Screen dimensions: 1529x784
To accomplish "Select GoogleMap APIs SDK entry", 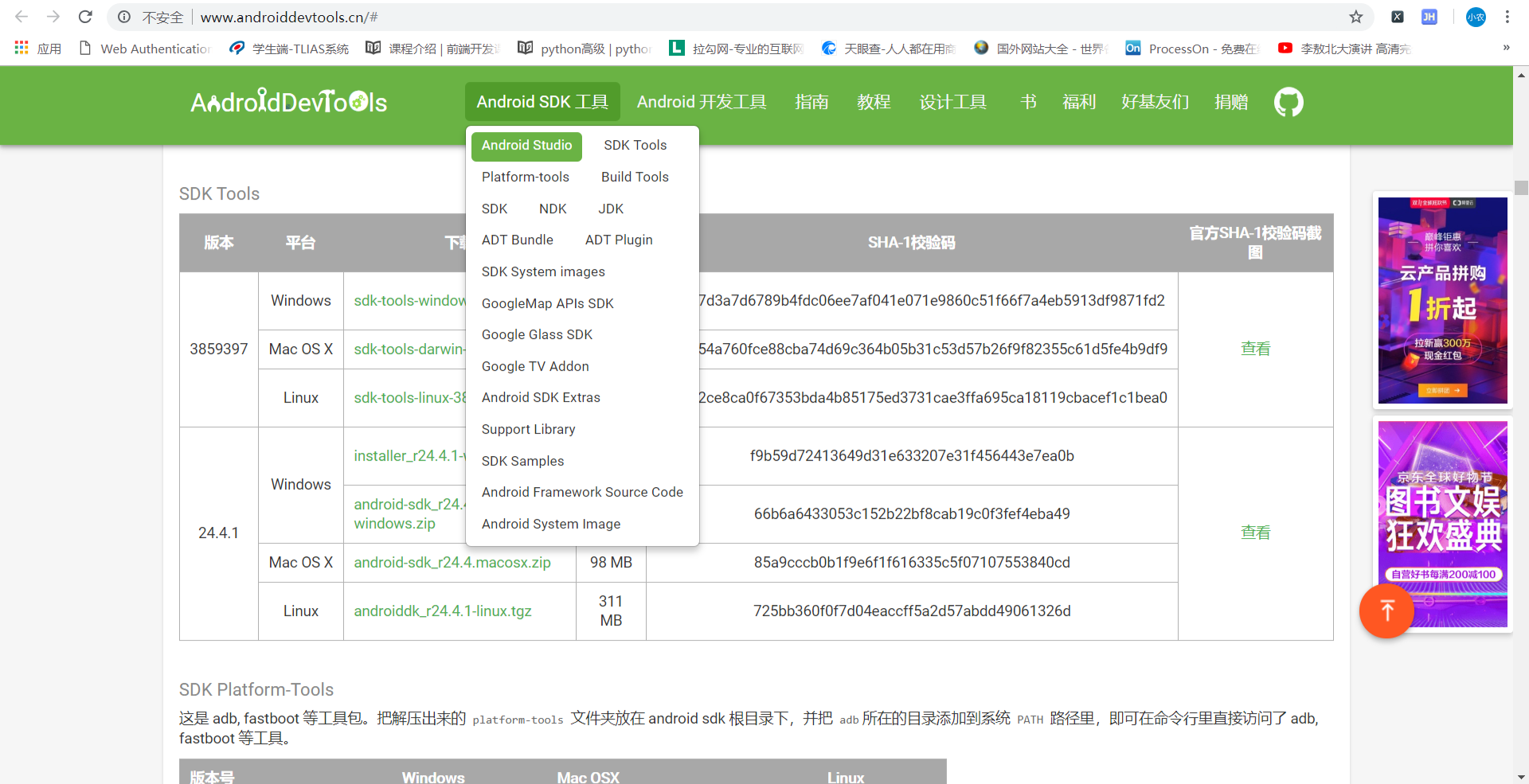I will [548, 303].
